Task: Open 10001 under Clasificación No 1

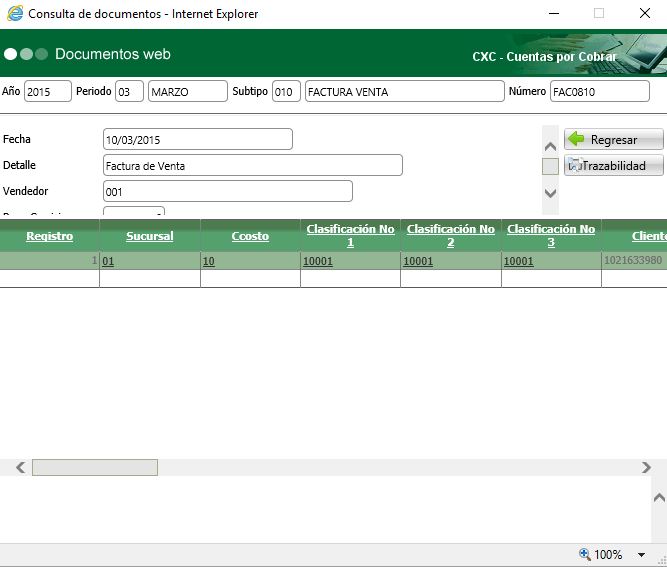Action: 318,261
